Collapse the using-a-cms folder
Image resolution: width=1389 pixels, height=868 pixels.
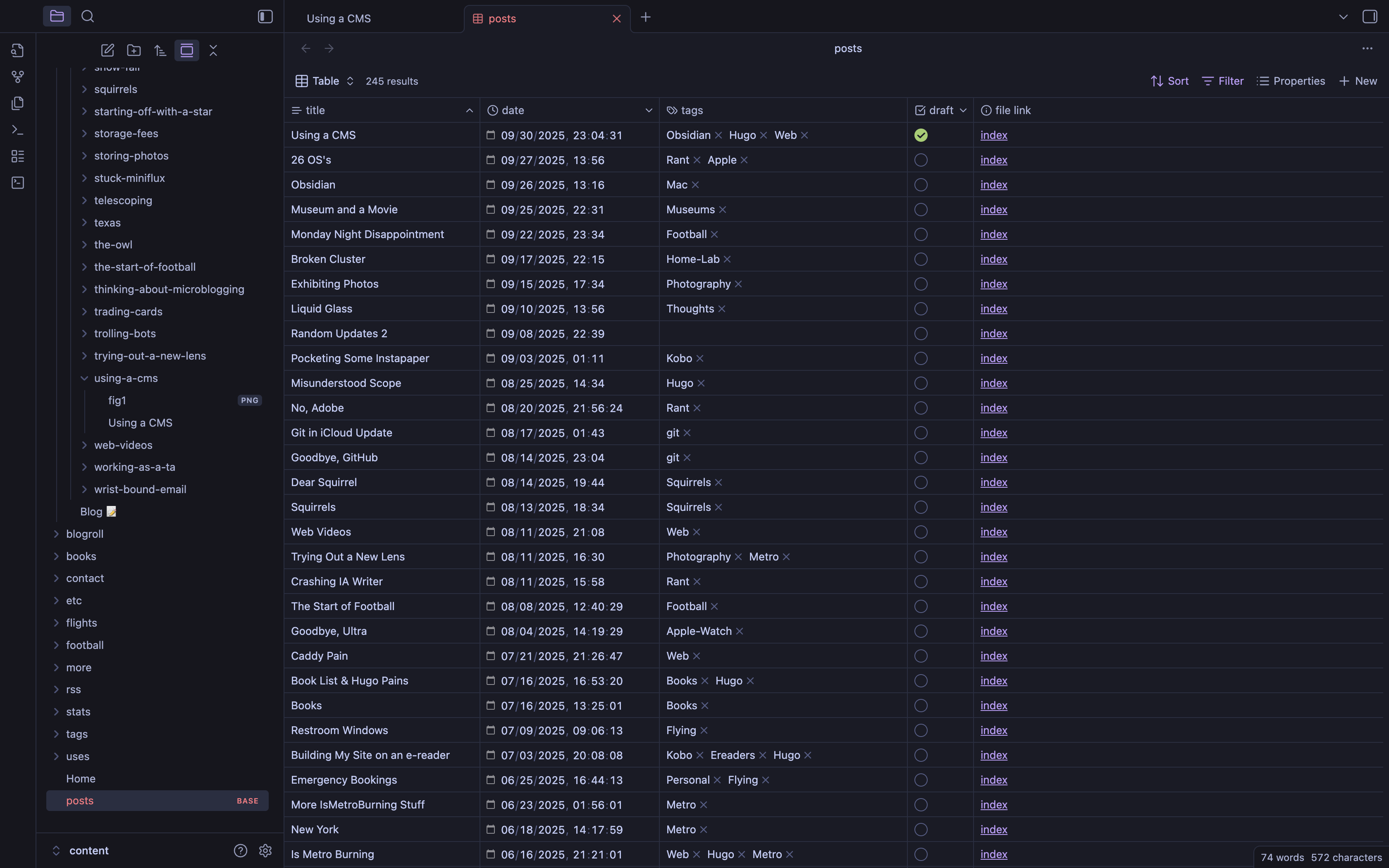click(x=84, y=378)
